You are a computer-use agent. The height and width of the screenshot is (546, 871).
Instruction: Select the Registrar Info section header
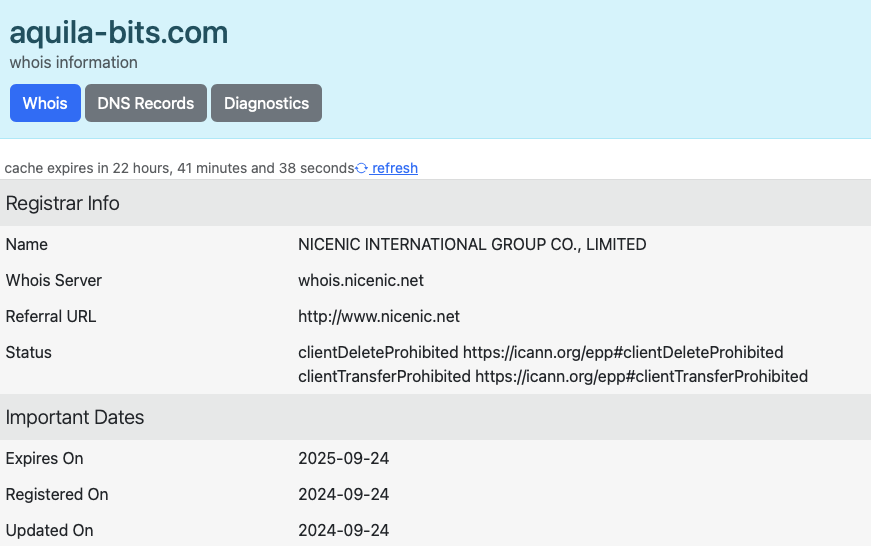coord(63,203)
